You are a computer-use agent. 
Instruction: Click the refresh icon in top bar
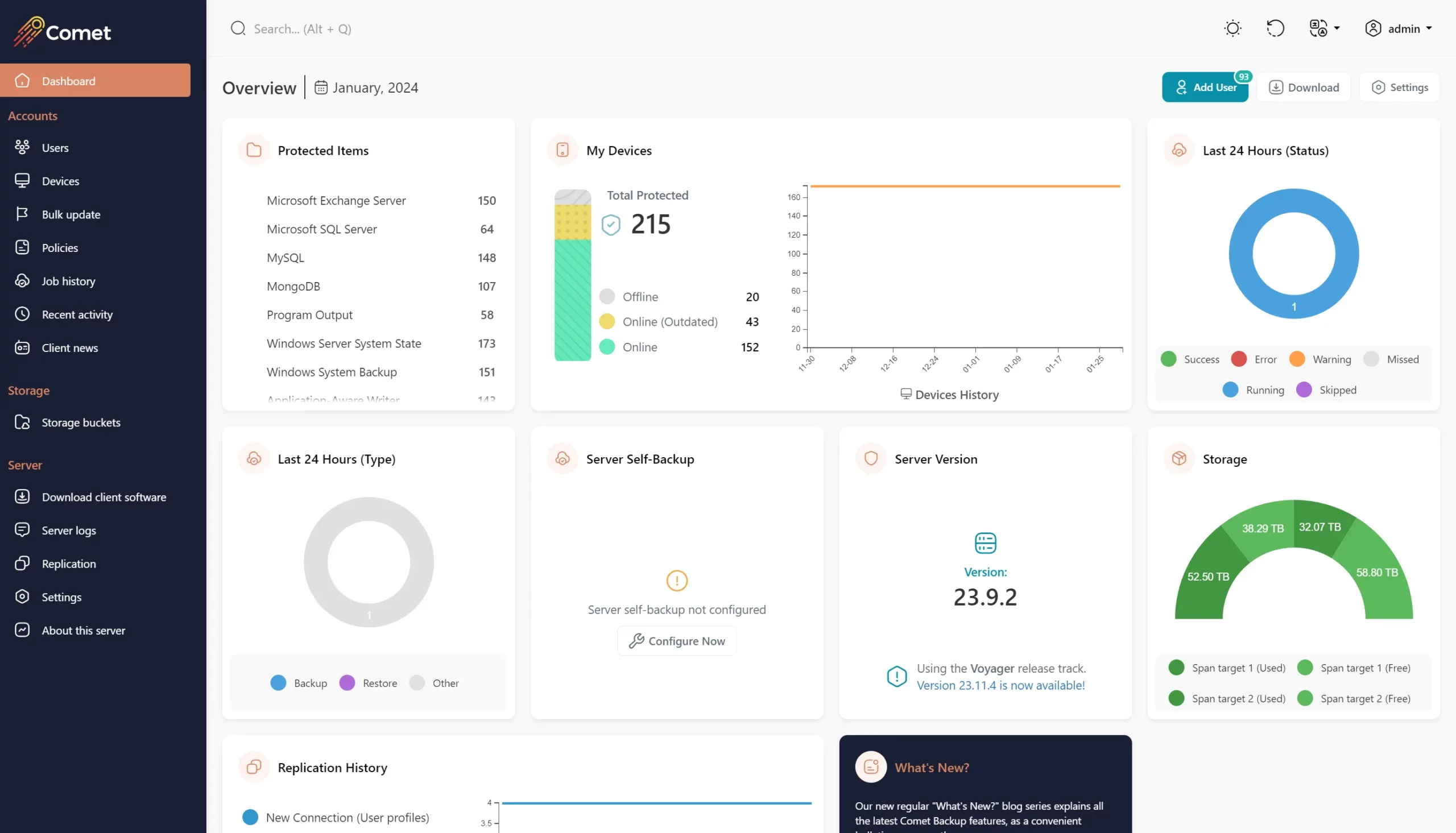(x=1275, y=28)
